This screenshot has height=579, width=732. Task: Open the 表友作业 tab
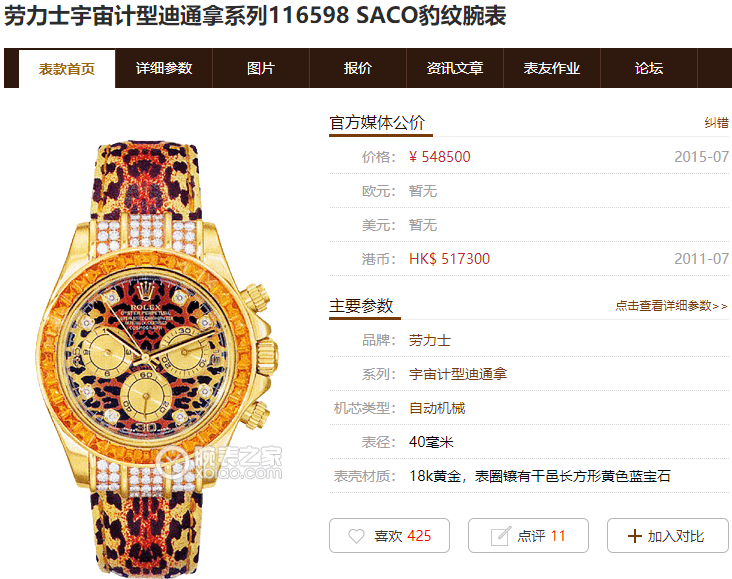pos(552,68)
